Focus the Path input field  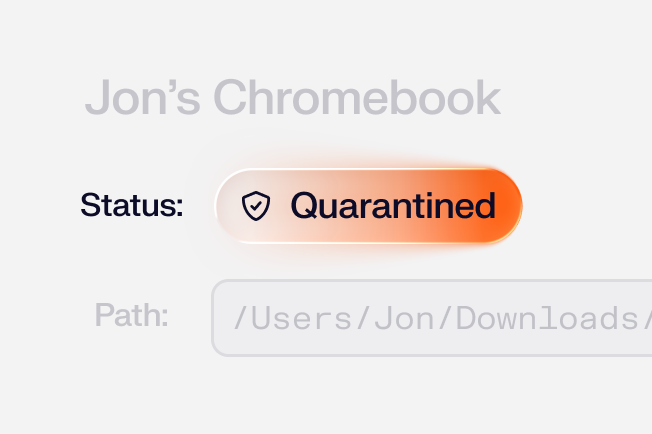coord(431,318)
